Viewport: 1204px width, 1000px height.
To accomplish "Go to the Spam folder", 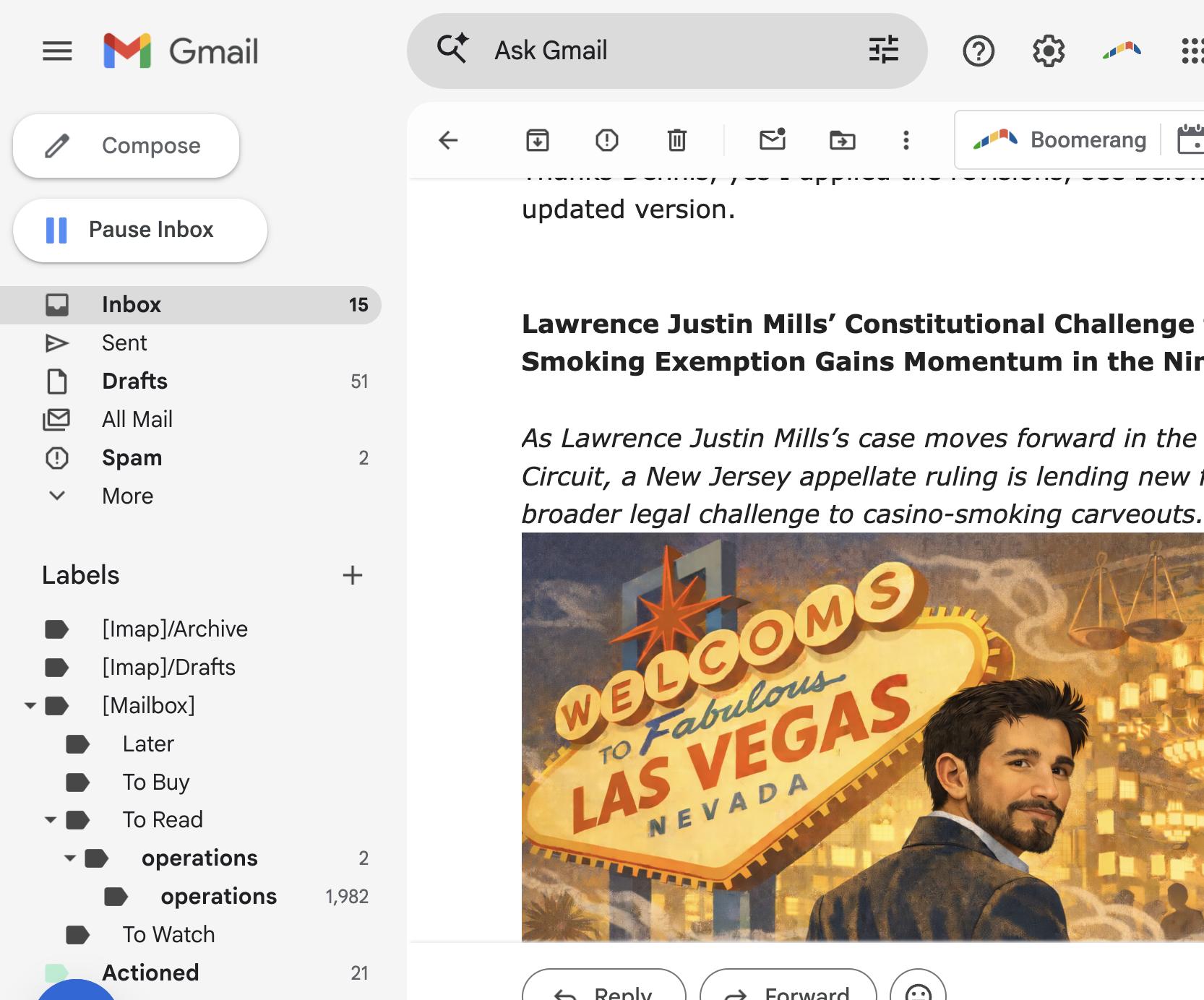I will 132,458.
